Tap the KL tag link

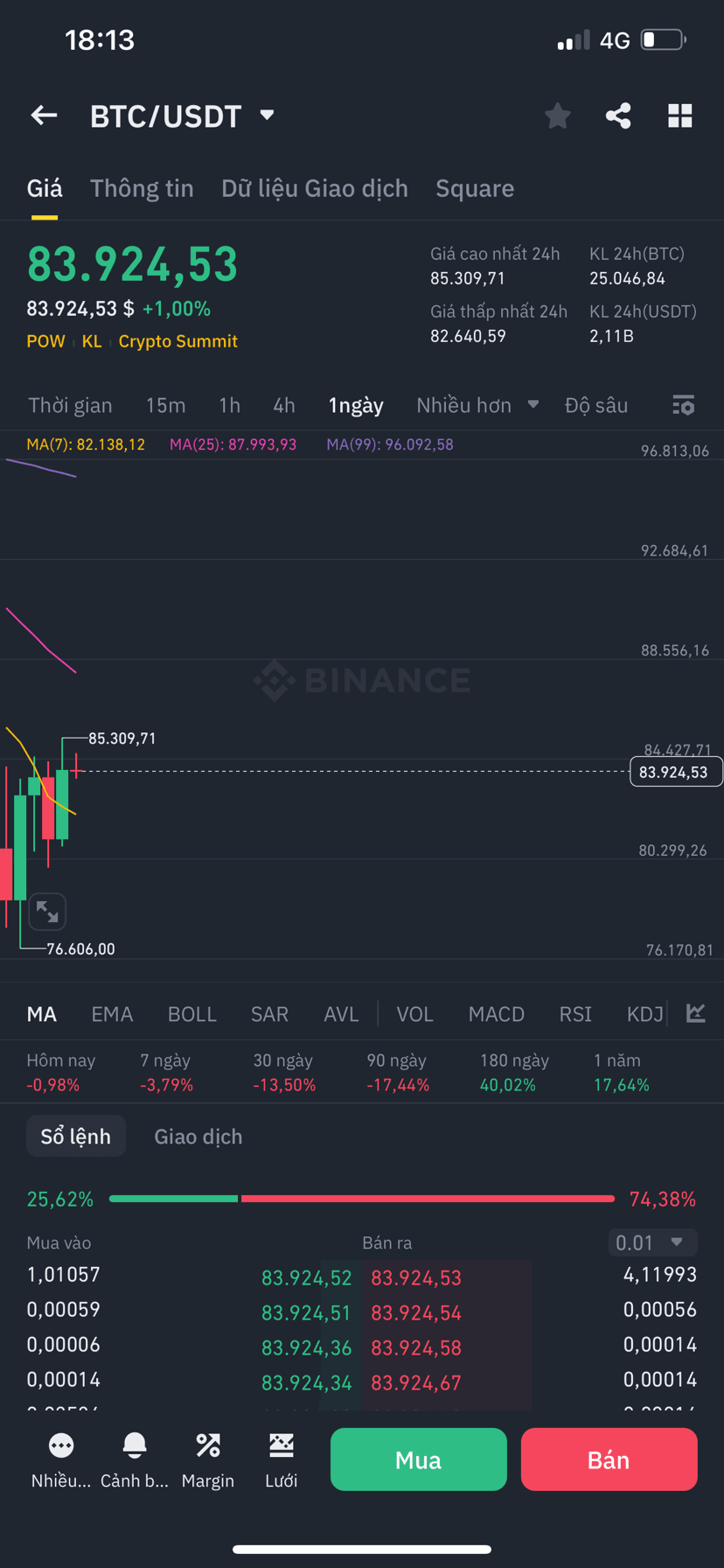(x=92, y=341)
